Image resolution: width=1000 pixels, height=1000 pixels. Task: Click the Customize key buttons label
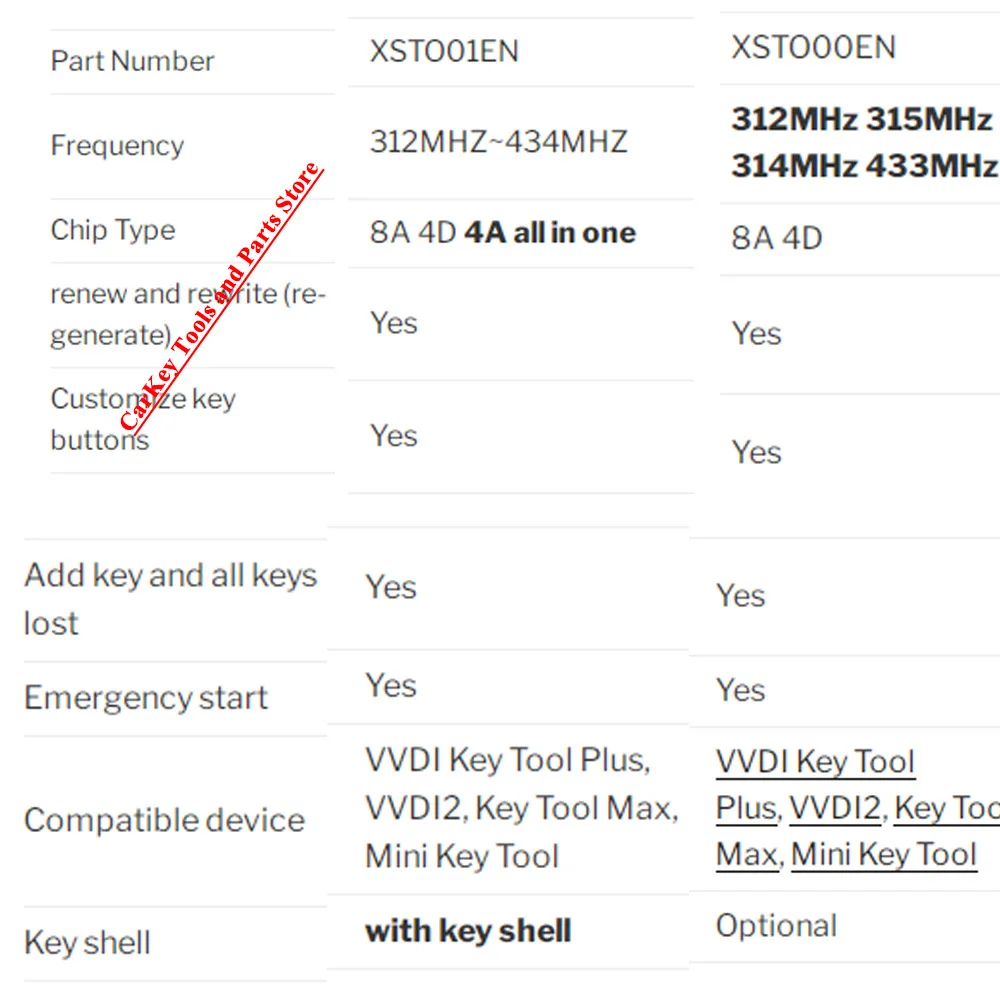[143, 420]
